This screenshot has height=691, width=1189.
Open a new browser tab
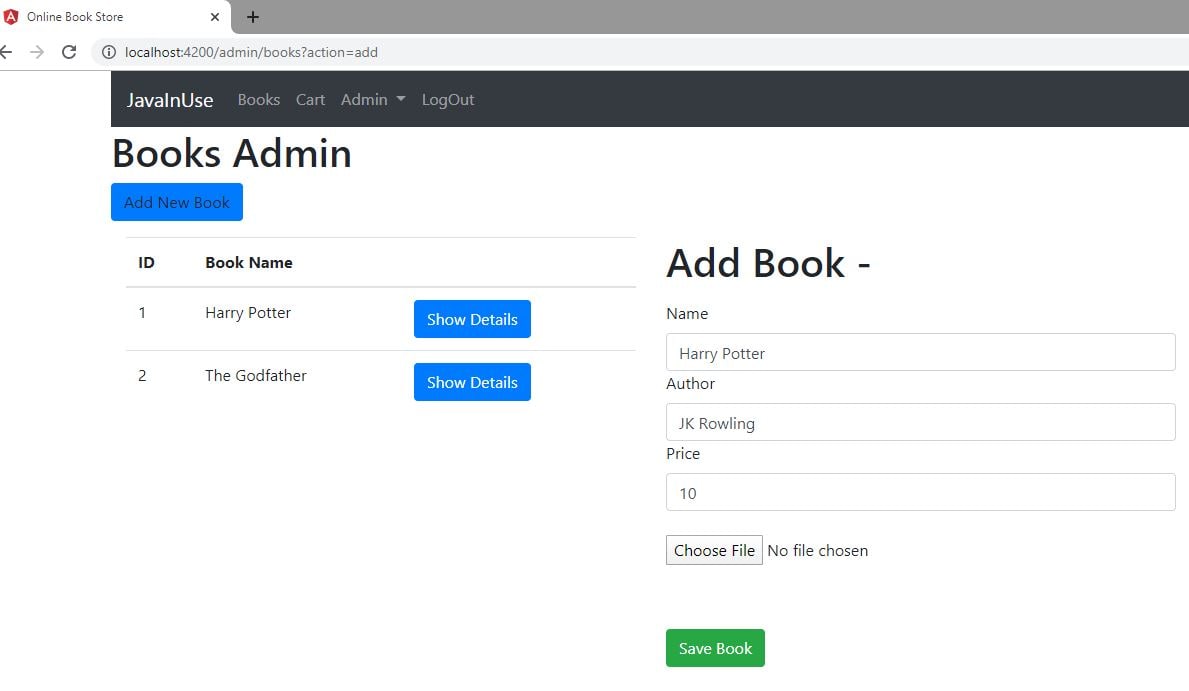[x=253, y=17]
